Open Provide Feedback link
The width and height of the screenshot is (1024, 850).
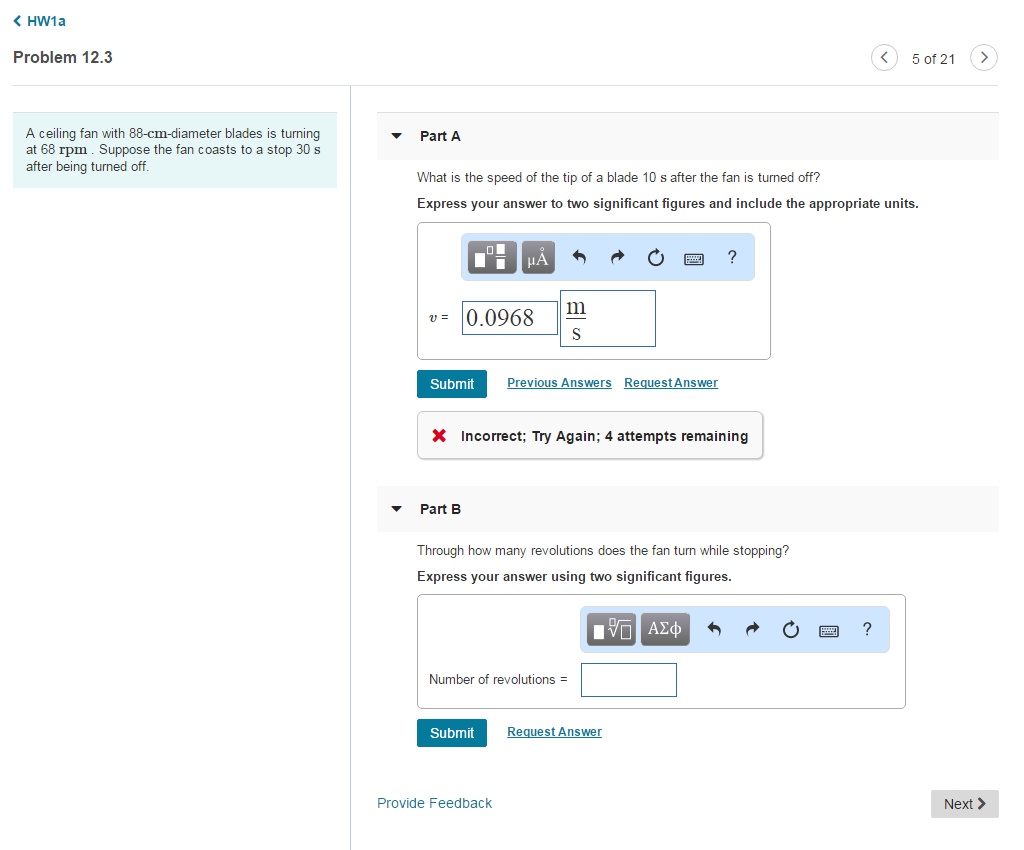434,803
